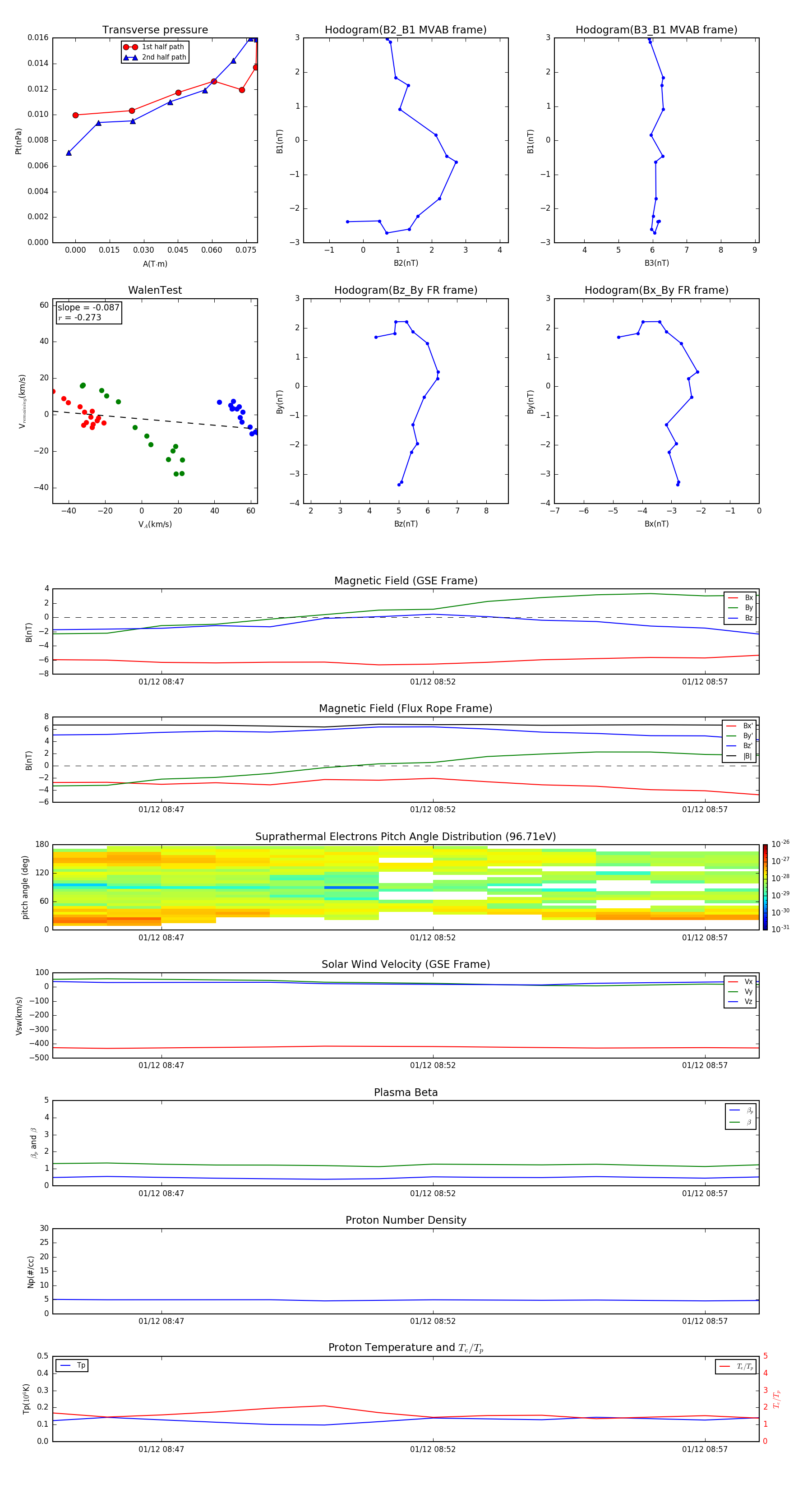The height and width of the screenshot is (1489, 812).
Task: Click "01/12 08:57" tick under Proton Temperature plot
Action: [705, 1449]
